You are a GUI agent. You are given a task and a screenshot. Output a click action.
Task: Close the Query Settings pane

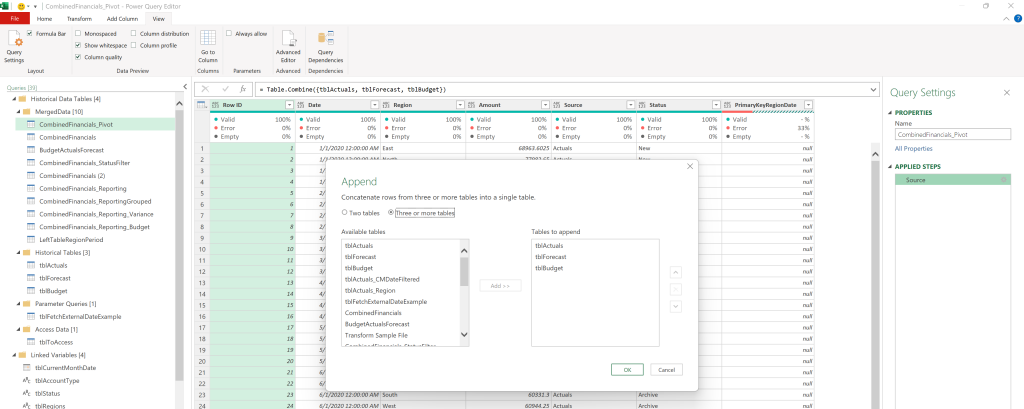[x=1006, y=93]
